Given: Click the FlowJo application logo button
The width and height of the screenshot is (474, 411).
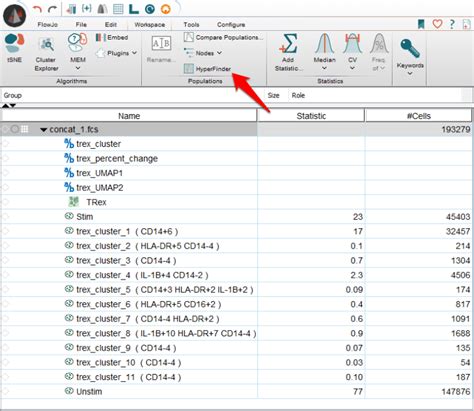Looking at the screenshot, I should [x=15, y=15].
